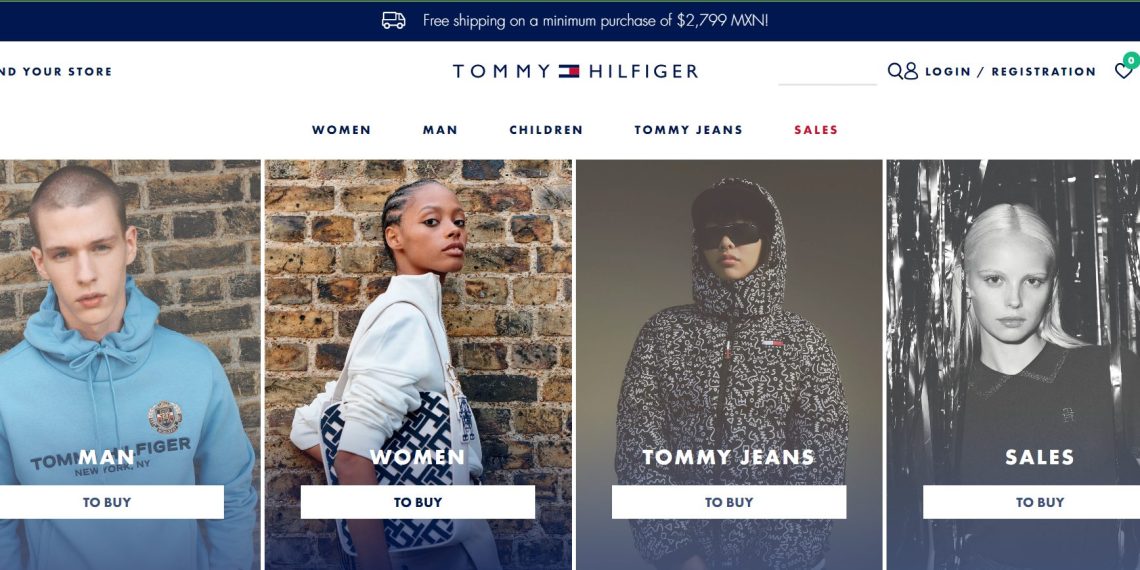Viewport: 1140px width, 570px height.
Task: Click To Buy under Tommy Jeans
Action: tap(729, 502)
